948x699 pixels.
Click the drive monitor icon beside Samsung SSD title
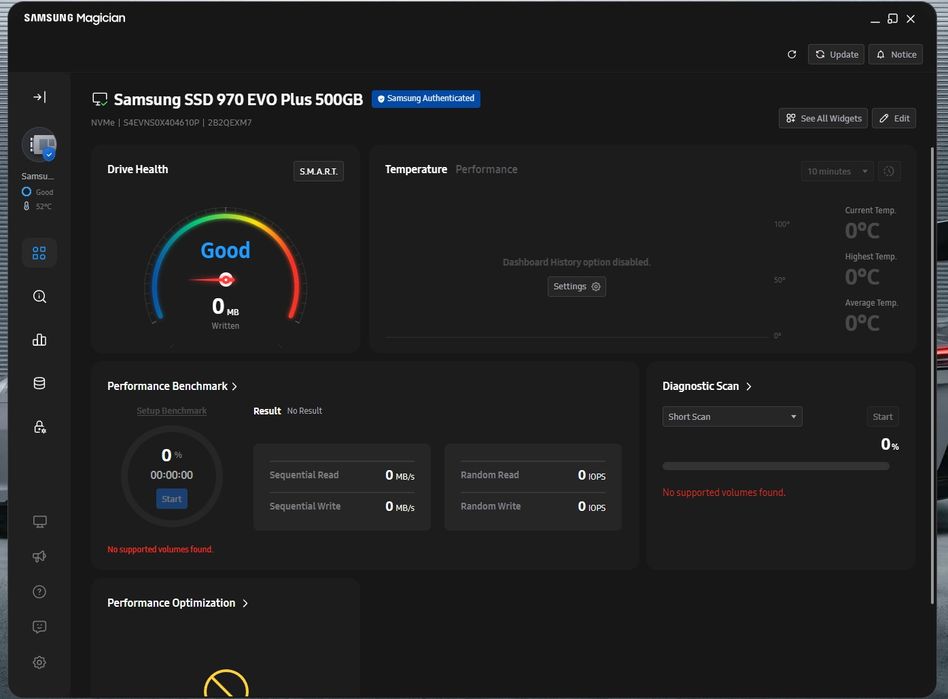tap(100, 99)
